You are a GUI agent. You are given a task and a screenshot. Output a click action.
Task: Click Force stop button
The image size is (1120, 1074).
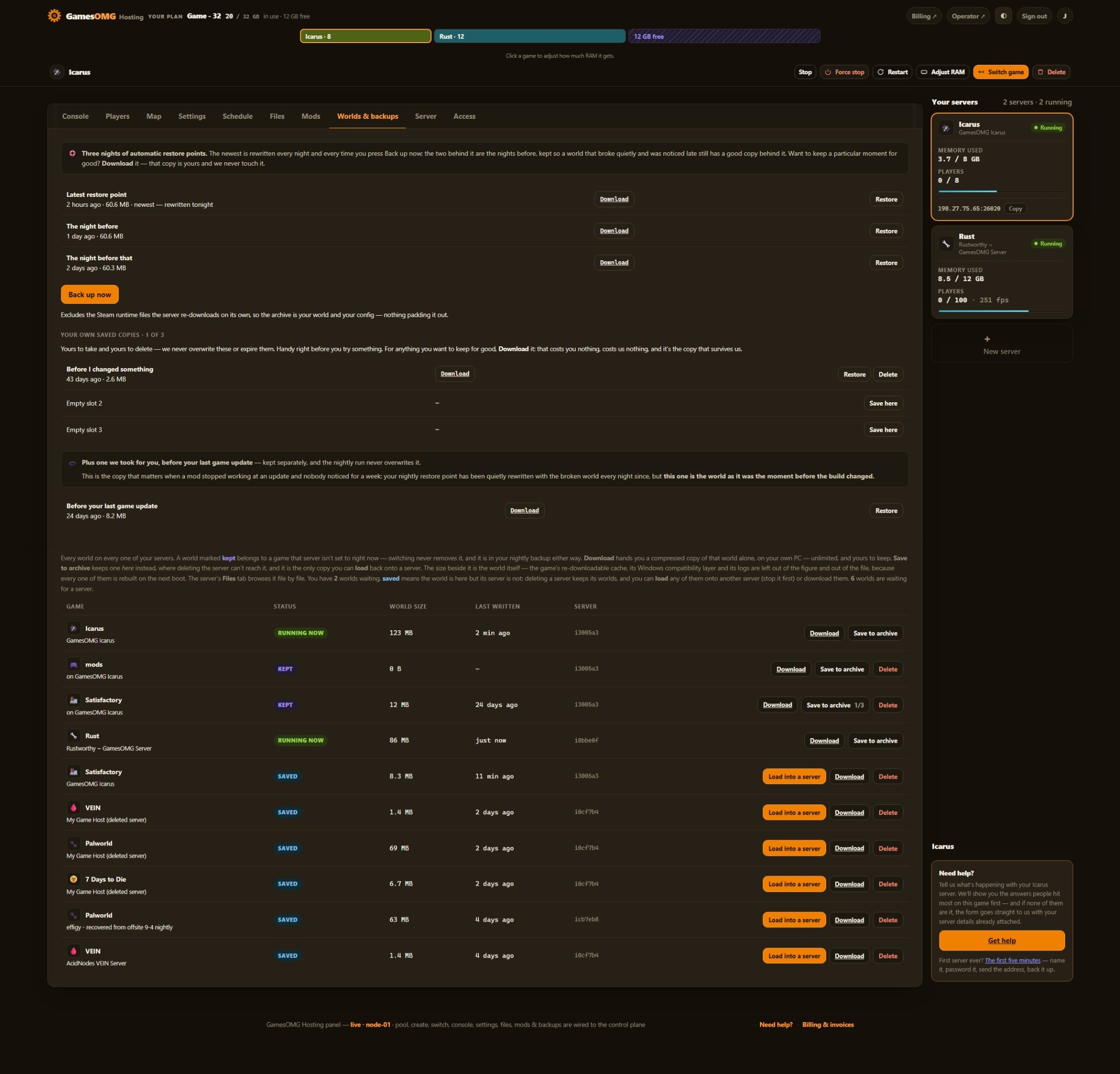click(x=844, y=72)
